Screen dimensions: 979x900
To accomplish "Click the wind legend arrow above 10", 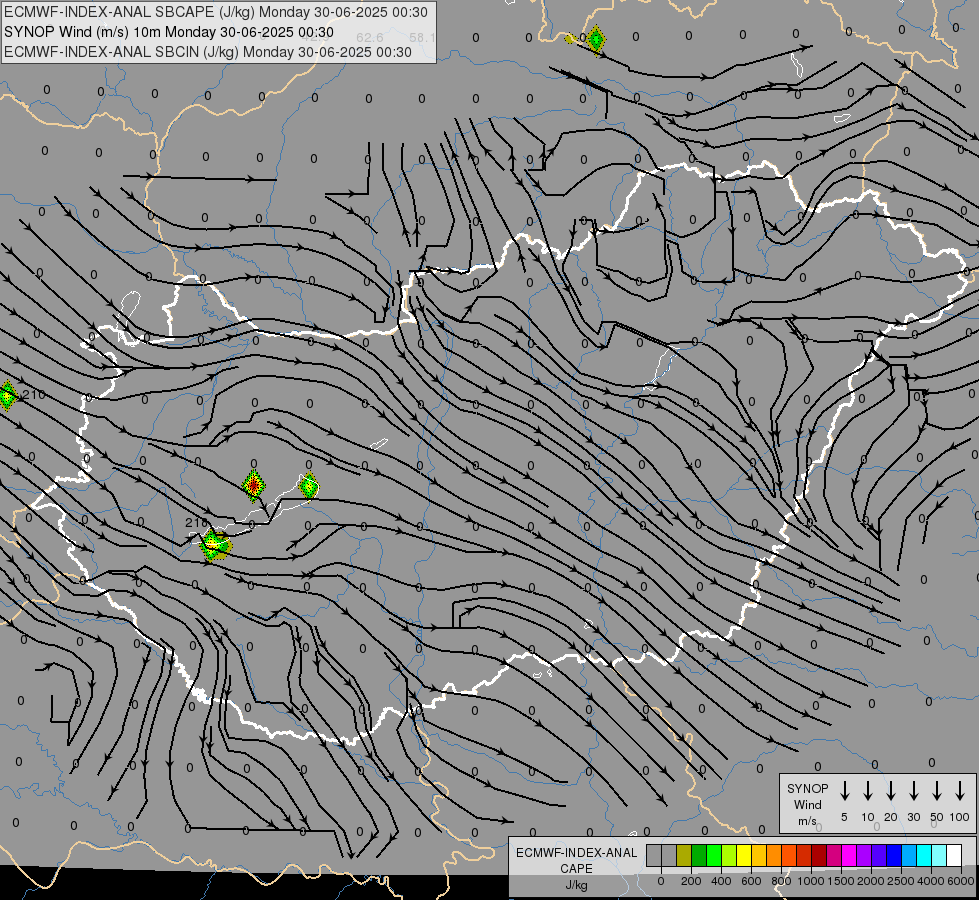I will point(868,791).
